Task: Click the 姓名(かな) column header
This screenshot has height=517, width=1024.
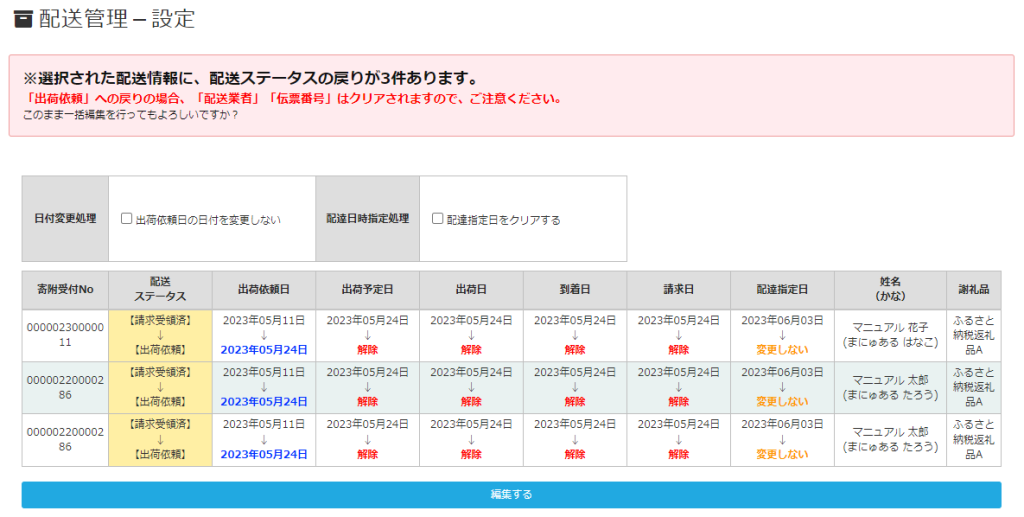Action: point(890,289)
